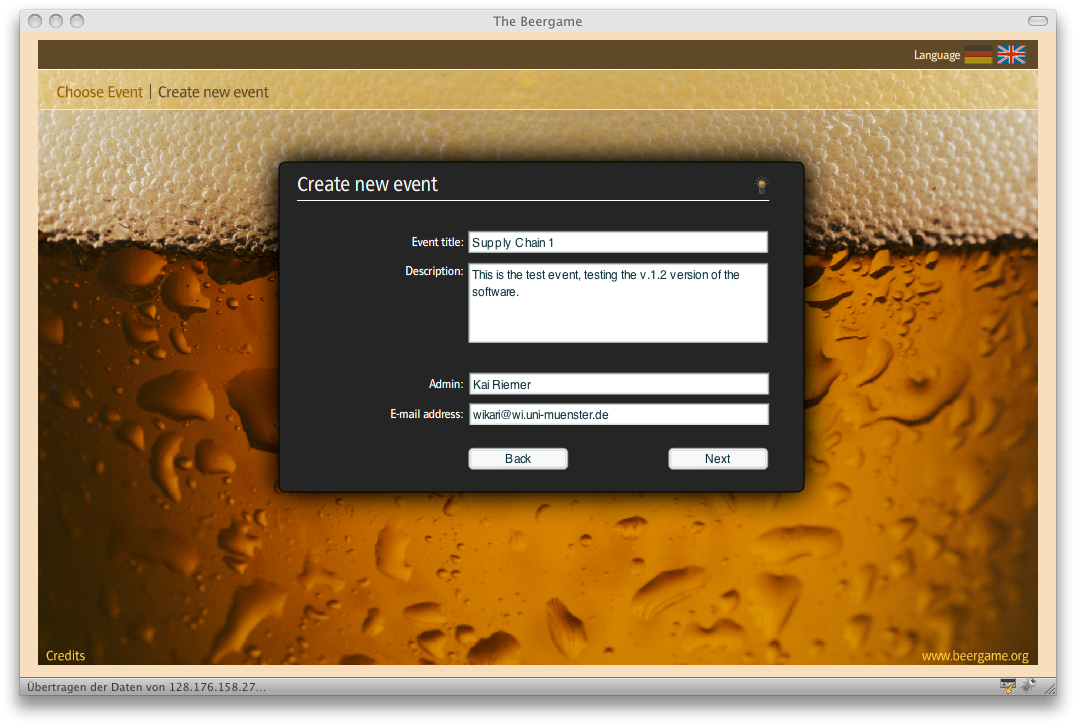Viewport: 1076px width, 725px height.
Task: Visit www.beergame.org link
Action: coord(974,656)
